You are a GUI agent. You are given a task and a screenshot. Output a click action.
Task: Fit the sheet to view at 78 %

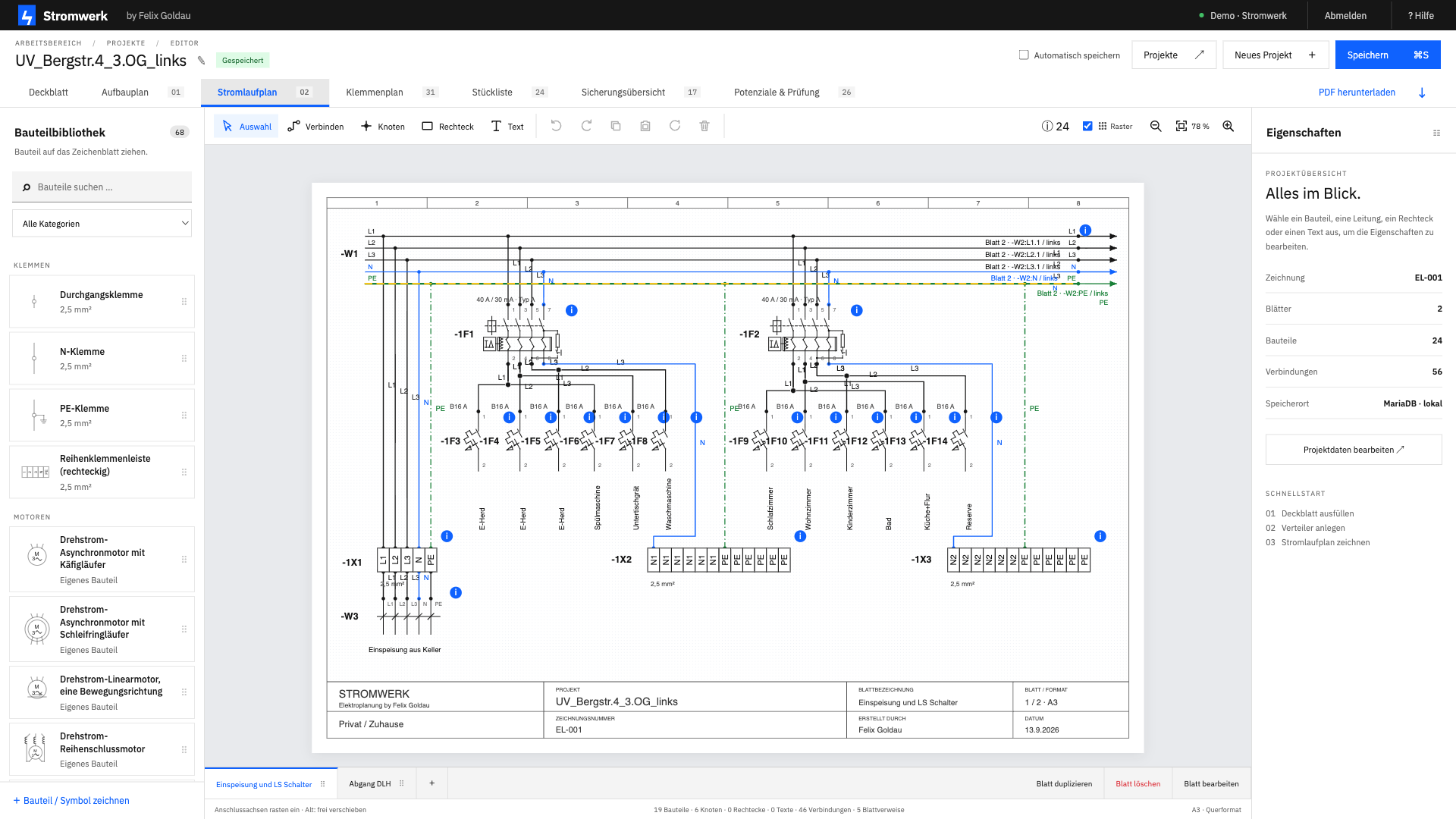(x=1192, y=126)
